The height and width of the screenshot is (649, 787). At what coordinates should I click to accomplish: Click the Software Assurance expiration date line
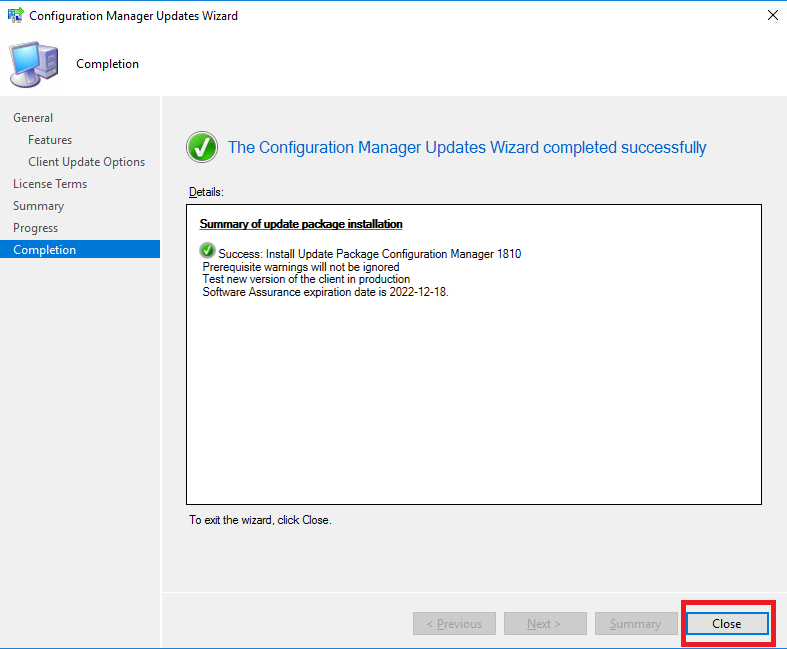tap(325, 292)
